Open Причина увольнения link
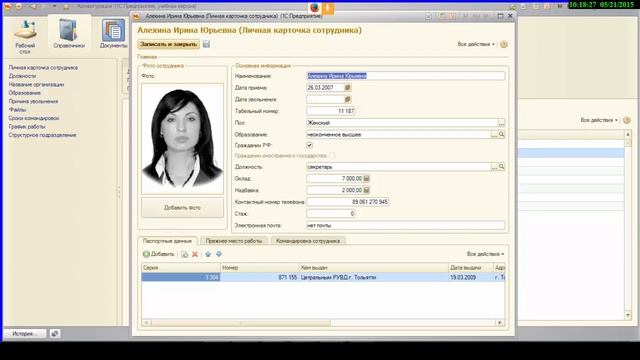Image resolution: width=640 pixels, height=360 pixels. (33, 101)
